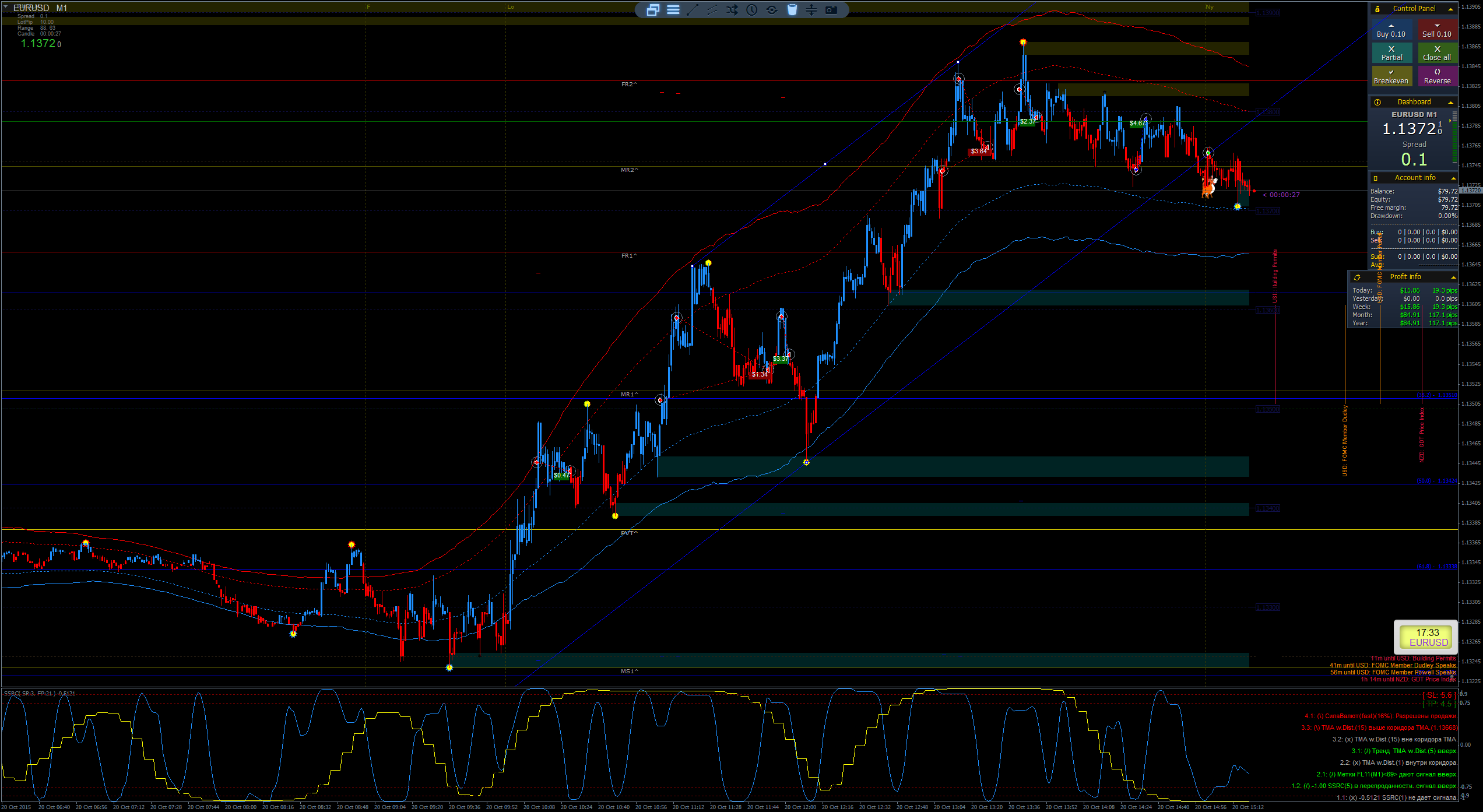1483x812 pixels.
Task: Click the SSRC indicator title label
Action: point(40,694)
